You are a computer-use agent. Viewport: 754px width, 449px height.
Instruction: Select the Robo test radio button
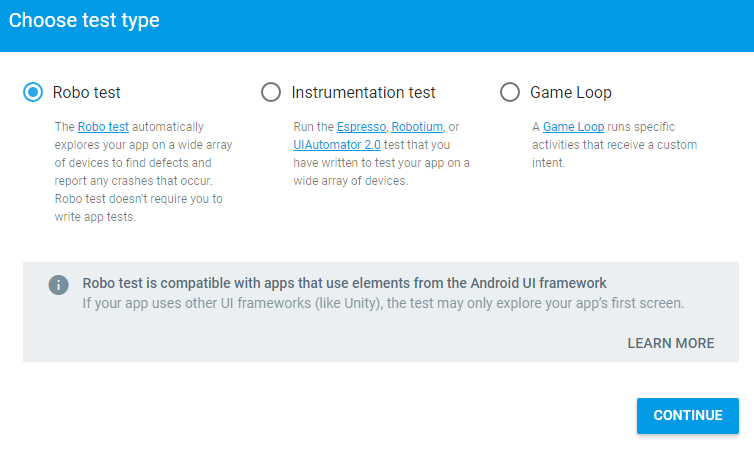[33, 92]
